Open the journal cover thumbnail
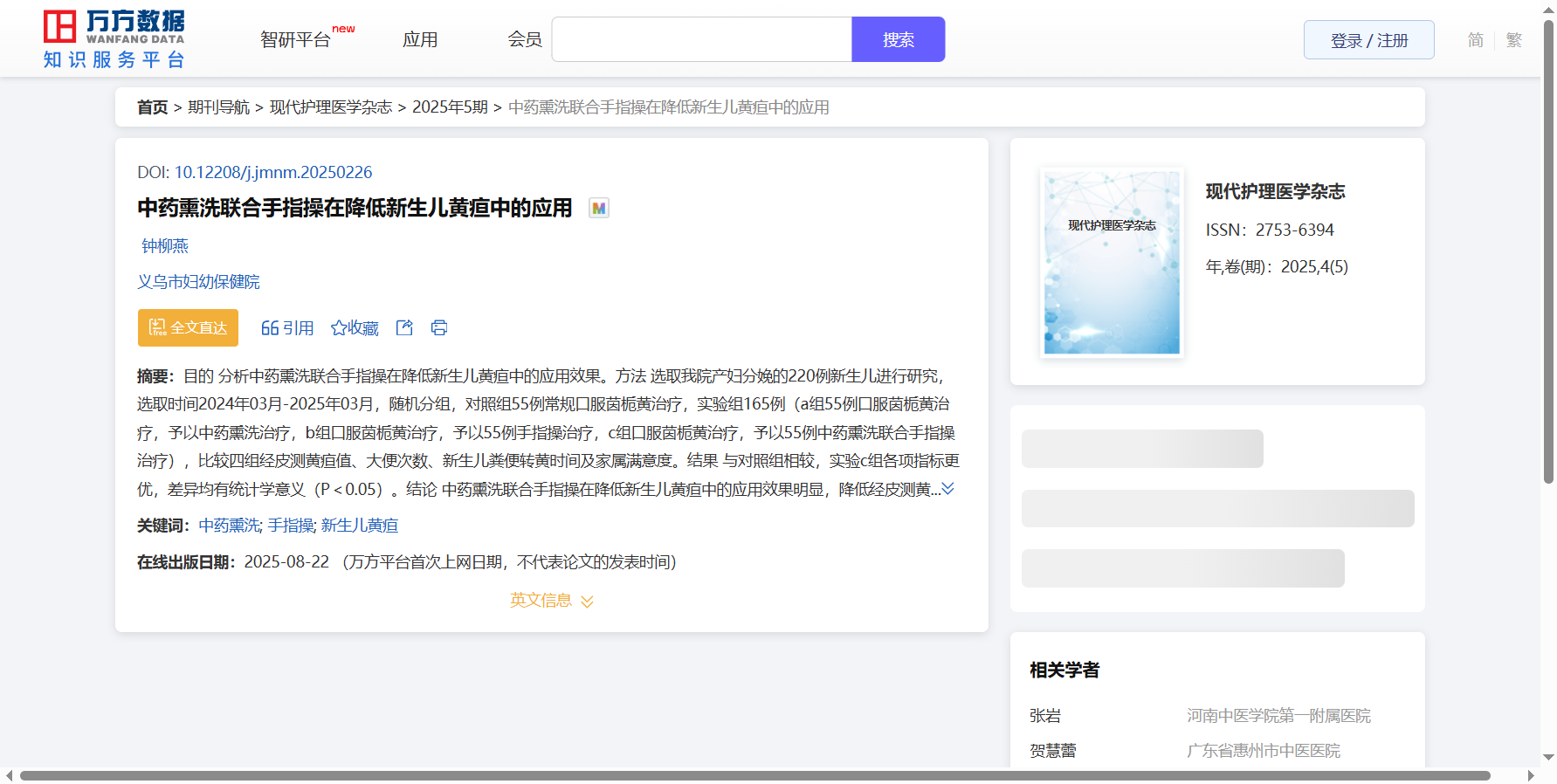Image resolution: width=1557 pixels, height=784 pixels. coord(1112,262)
